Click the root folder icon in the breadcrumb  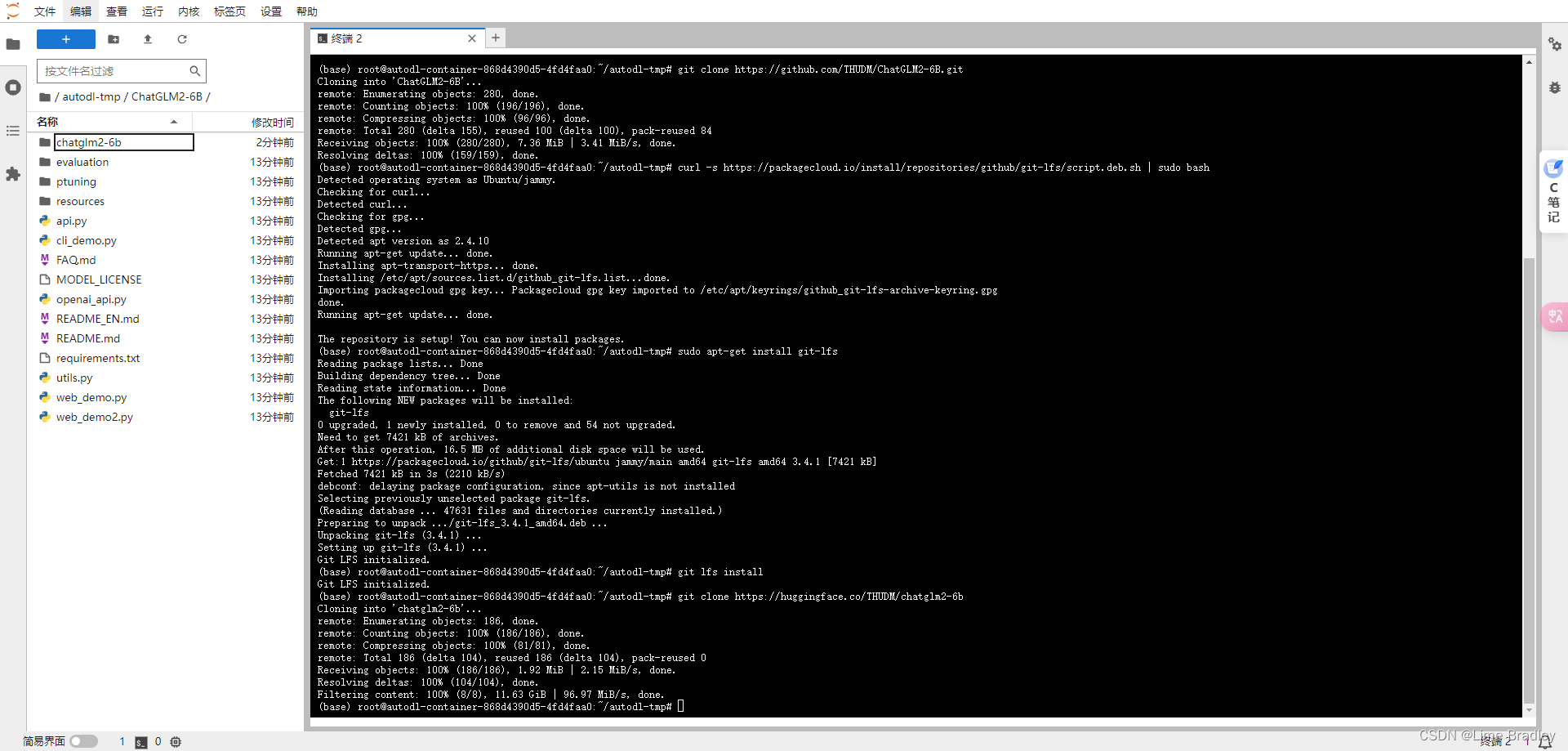(x=45, y=96)
